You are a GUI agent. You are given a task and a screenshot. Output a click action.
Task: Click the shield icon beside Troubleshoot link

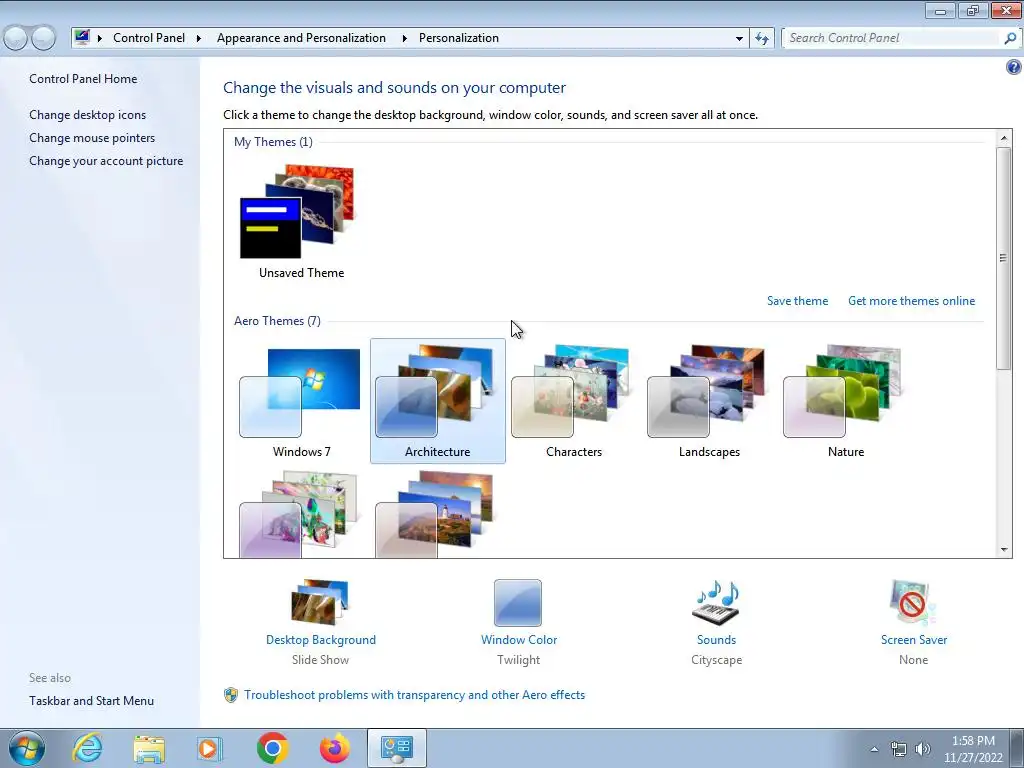coord(231,695)
